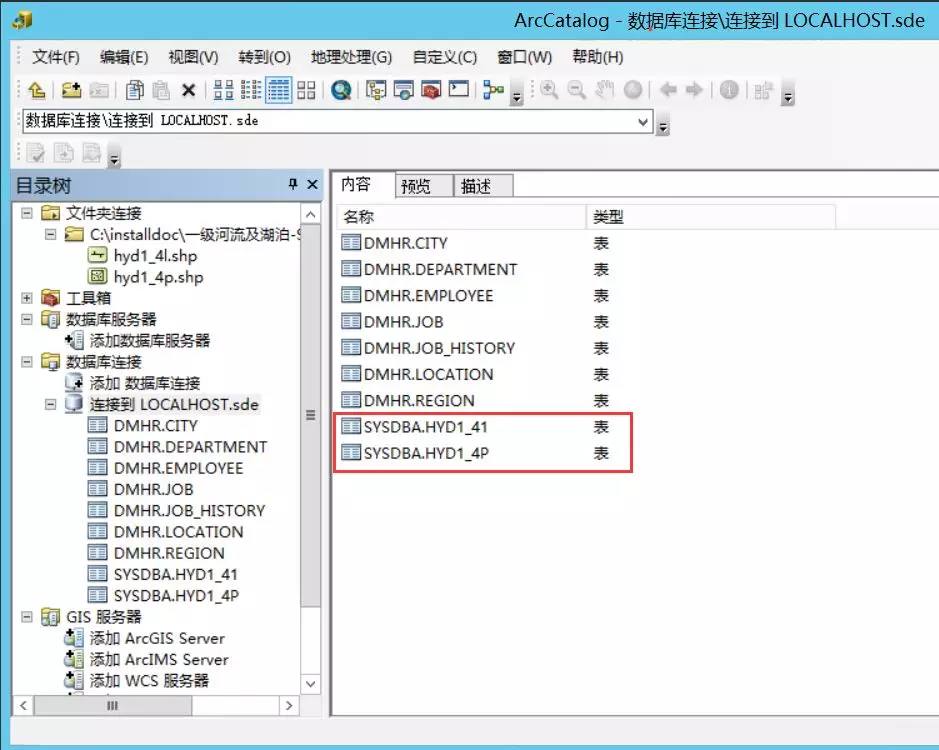Open the 视图(V) menu
The image size is (939, 750).
pos(193,57)
